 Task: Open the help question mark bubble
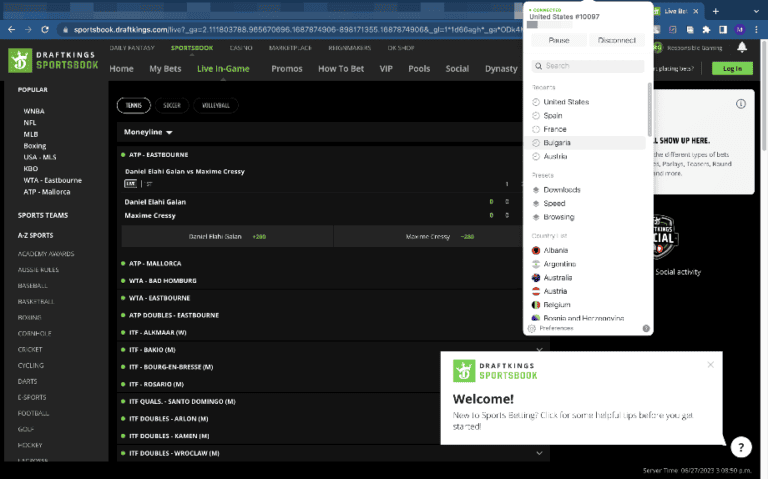[x=740, y=447]
